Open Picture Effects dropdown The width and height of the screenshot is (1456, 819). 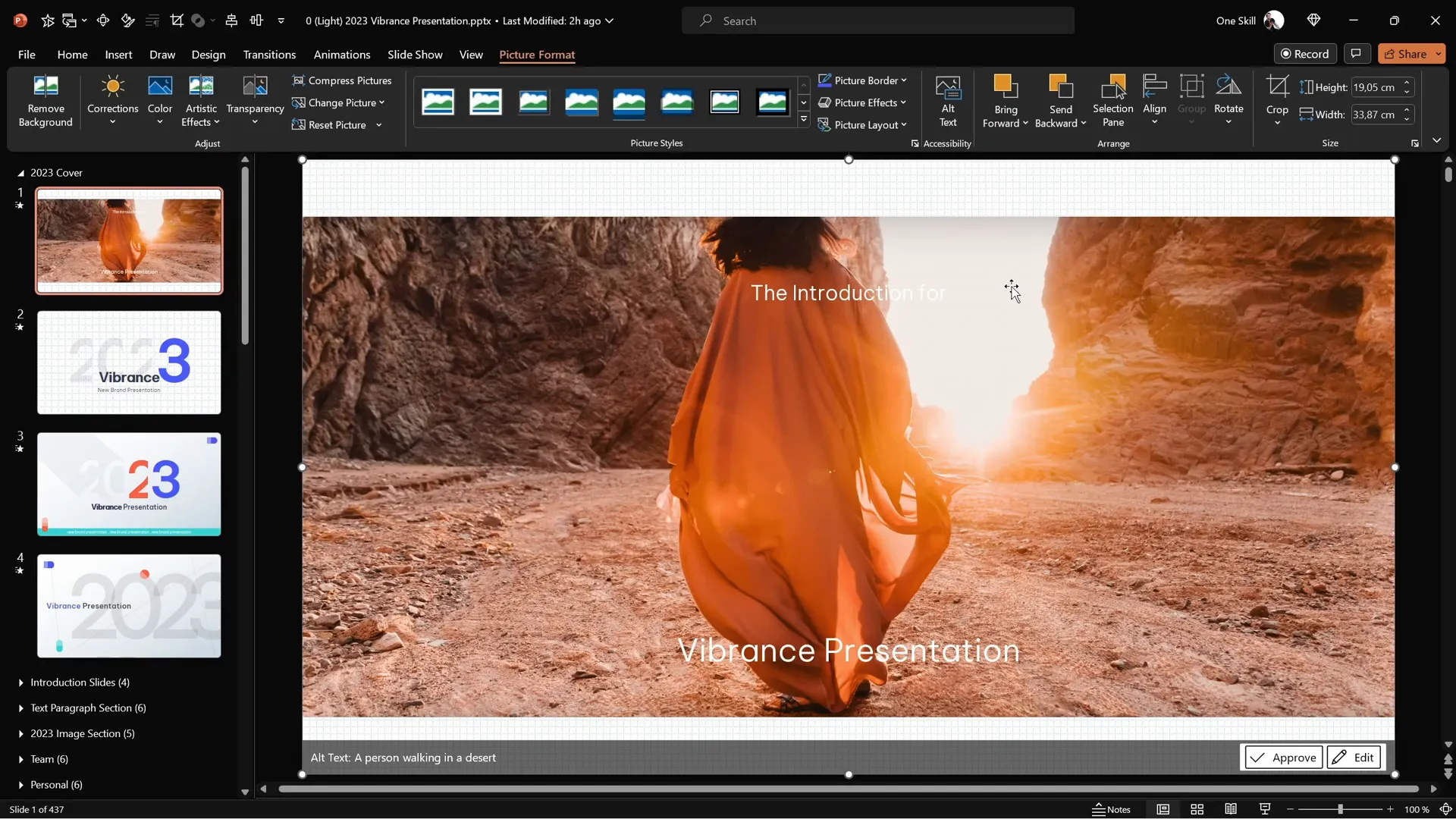tap(862, 102)
